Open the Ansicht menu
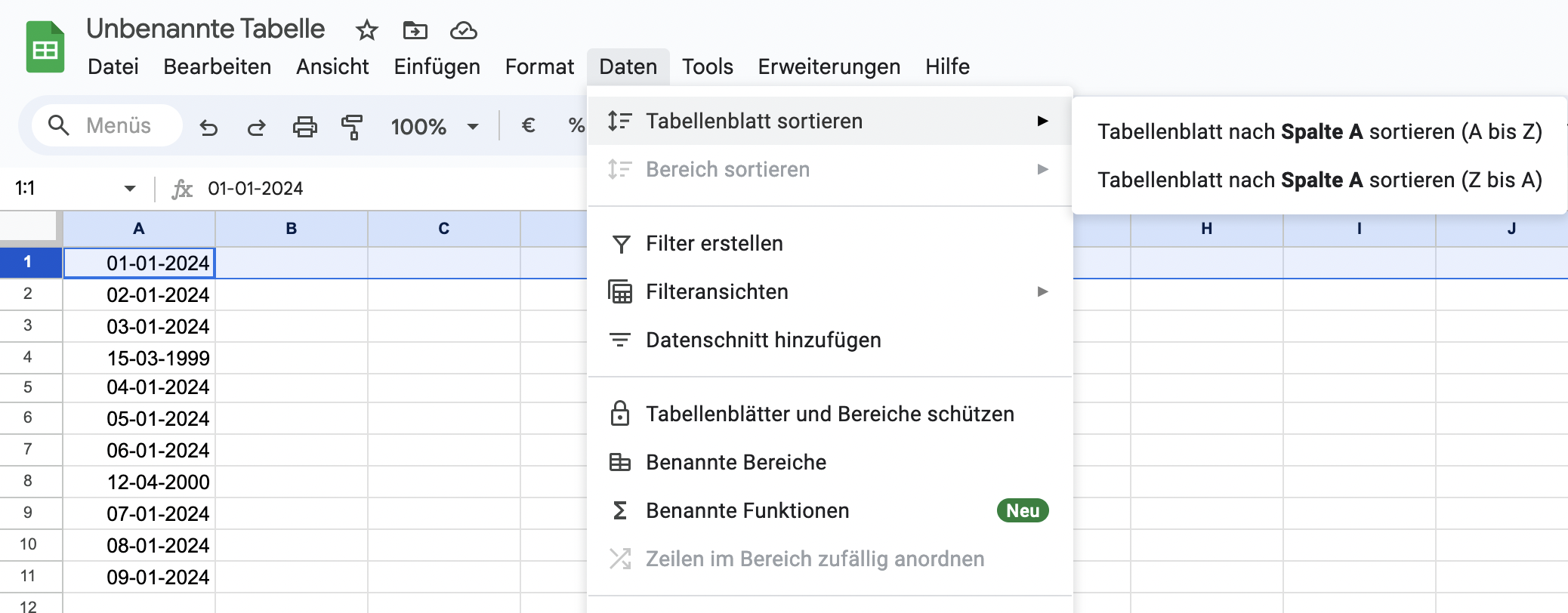 tap(332, 66)
